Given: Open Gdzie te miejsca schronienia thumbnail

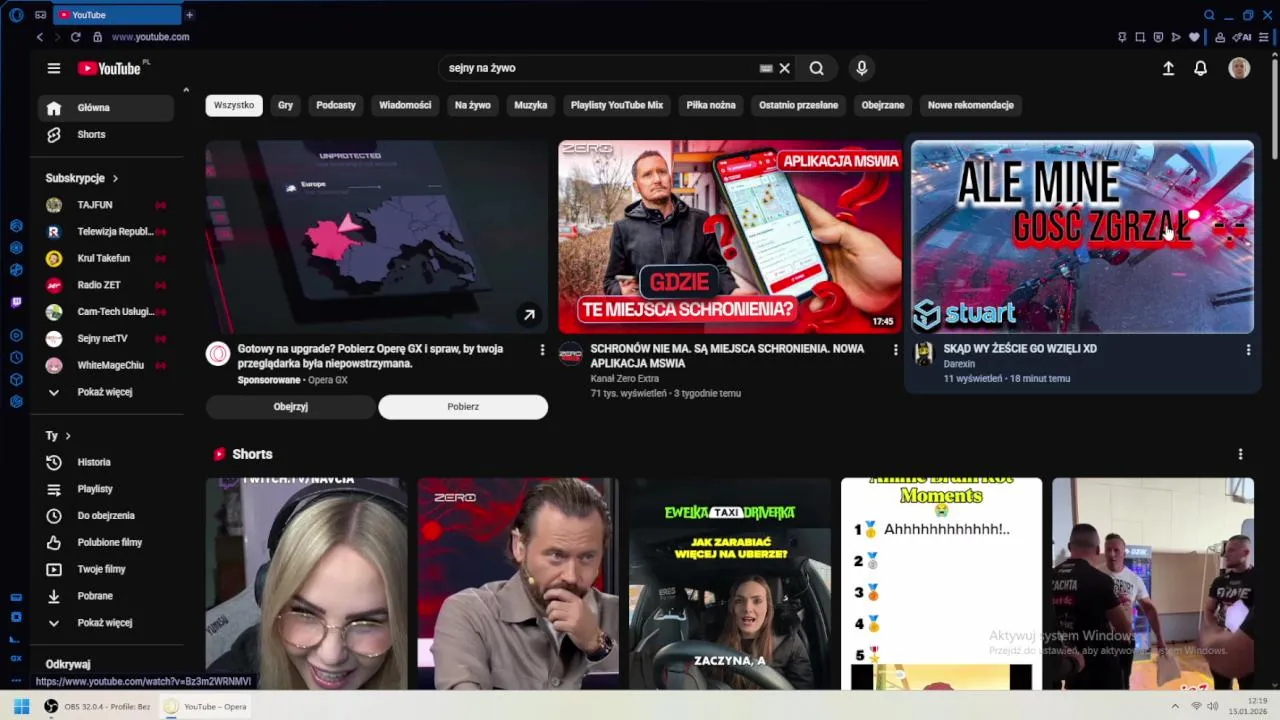Looking at the screenshot, I should [x=730, y=237].
